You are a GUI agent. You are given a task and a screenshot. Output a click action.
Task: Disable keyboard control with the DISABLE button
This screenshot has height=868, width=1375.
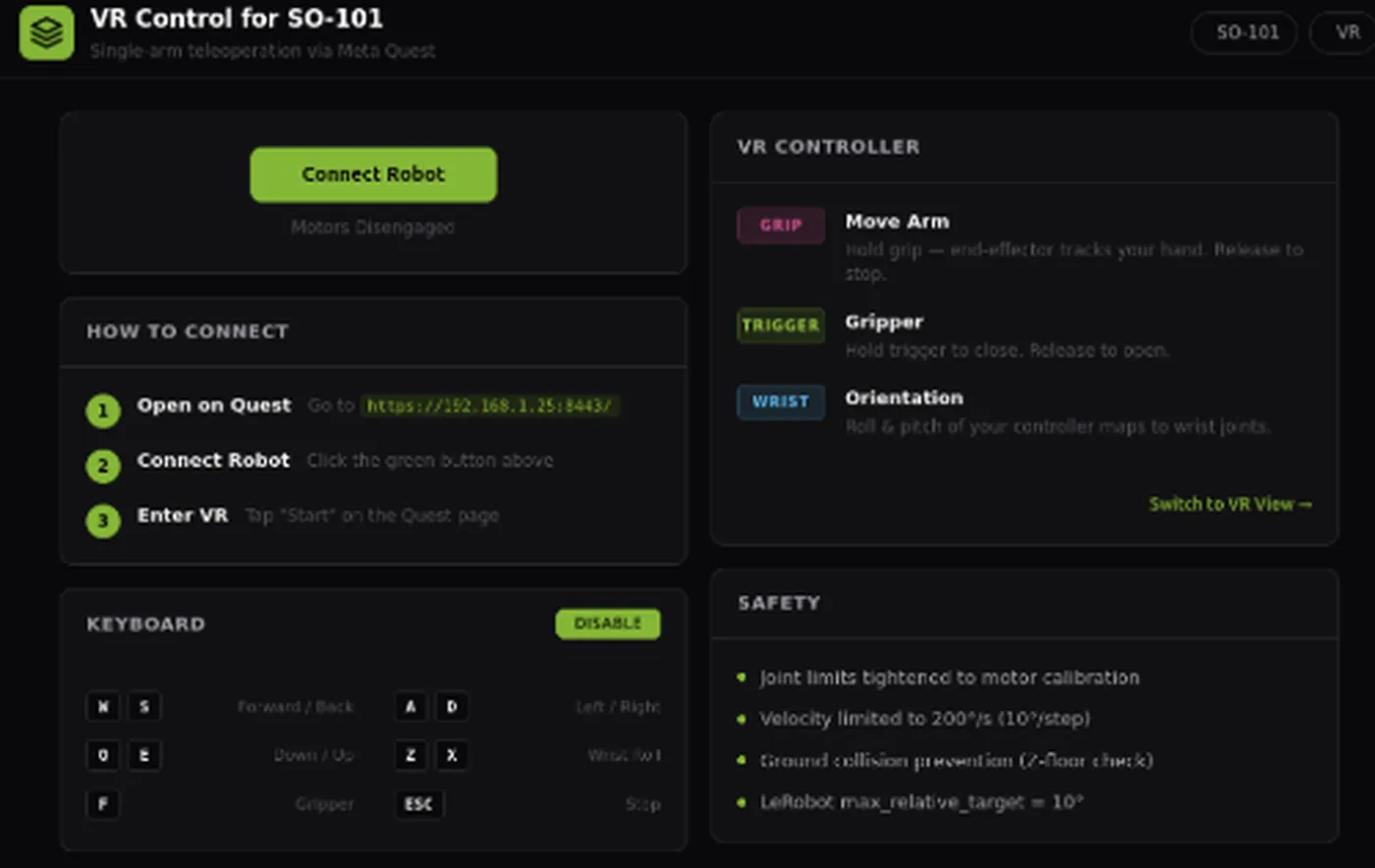coord(608,624)
